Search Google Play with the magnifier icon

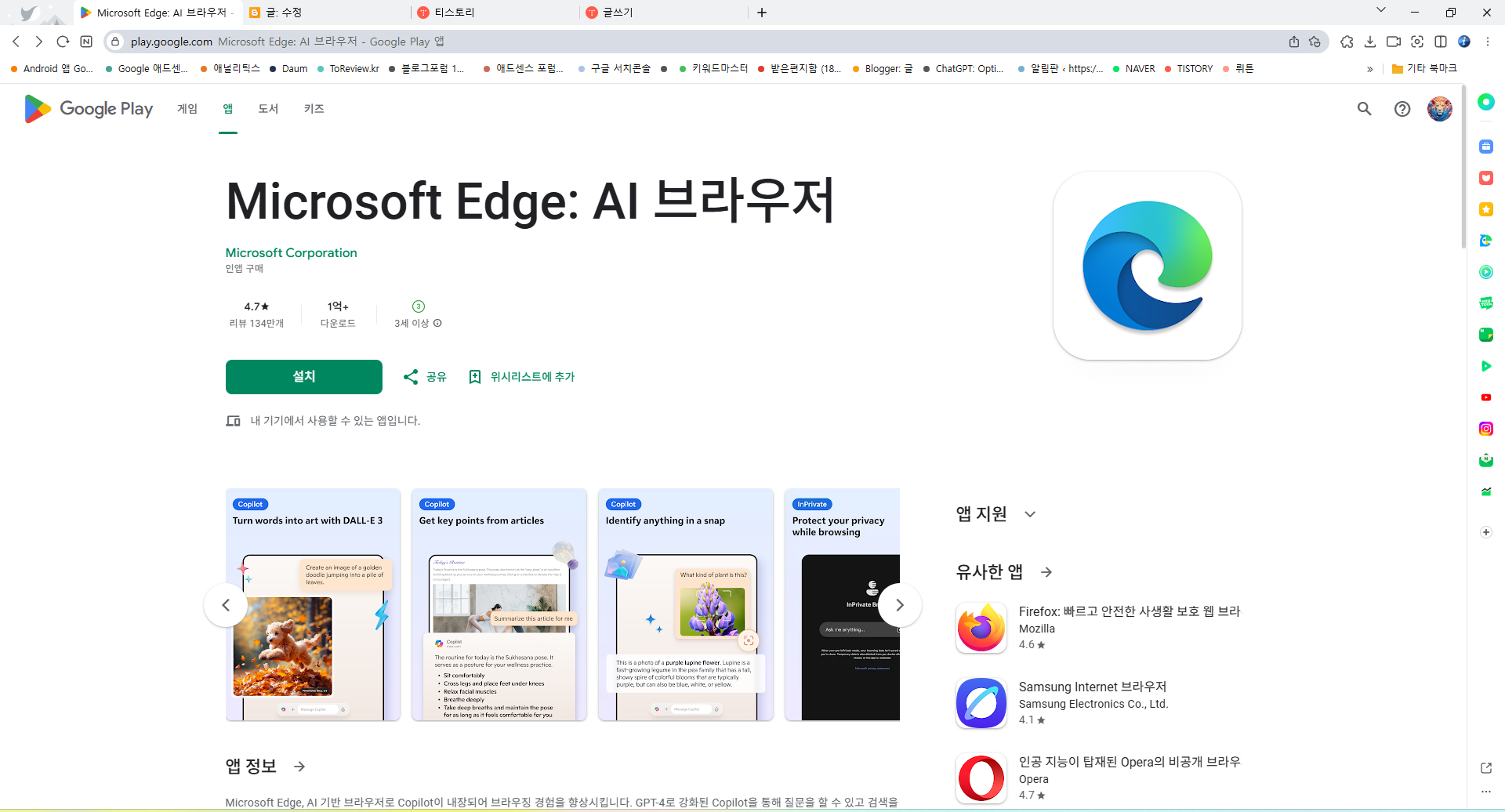1365,109
